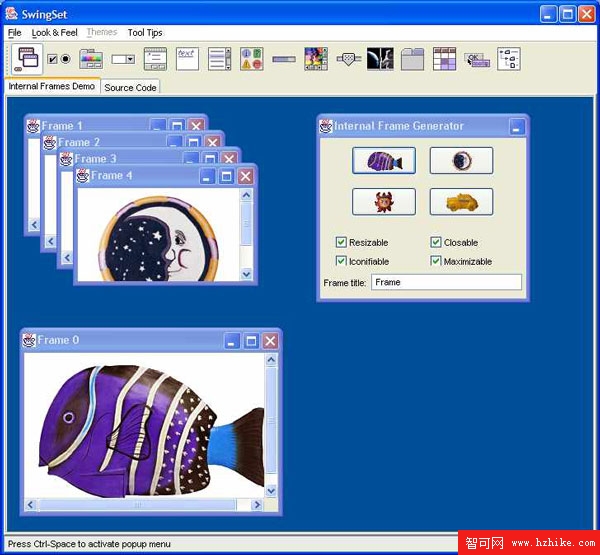Image resolution: width=600 pixels, height=555 pixels.
Task: Click Frame 0 horizontal scroll left arrow
Action: [x=30, y=505]
